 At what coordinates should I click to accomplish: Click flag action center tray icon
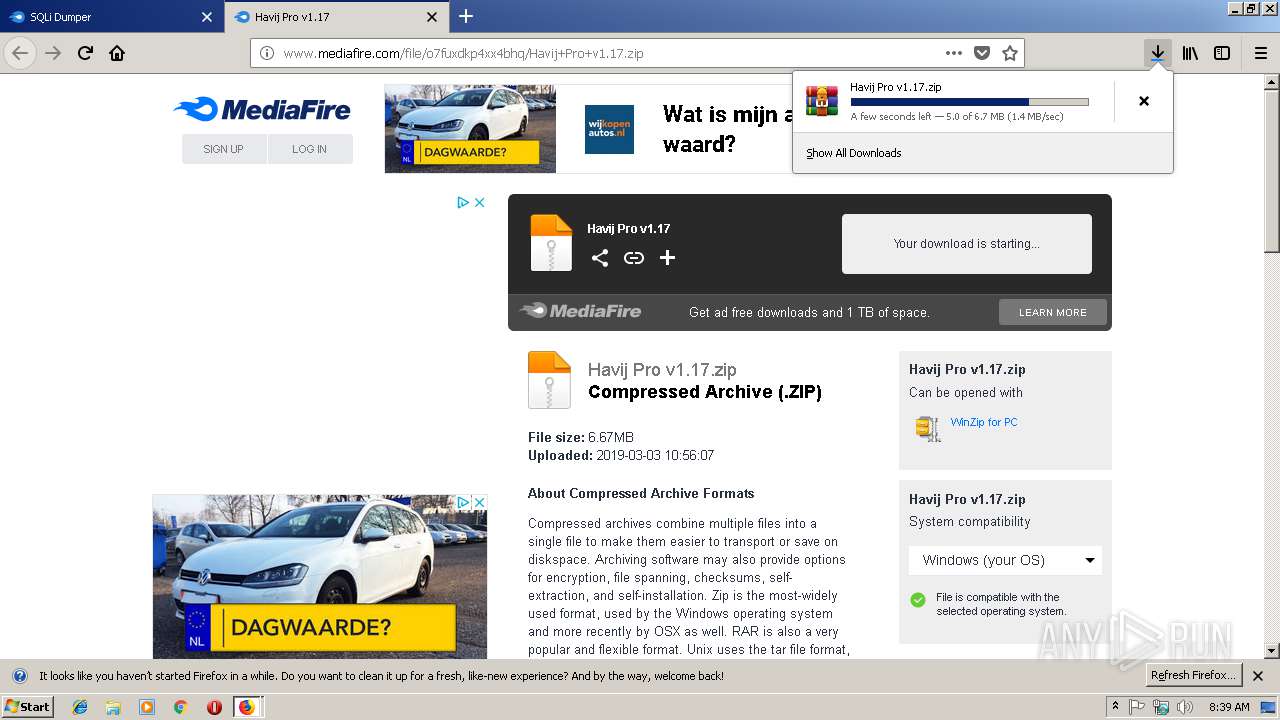[1138, 707]
